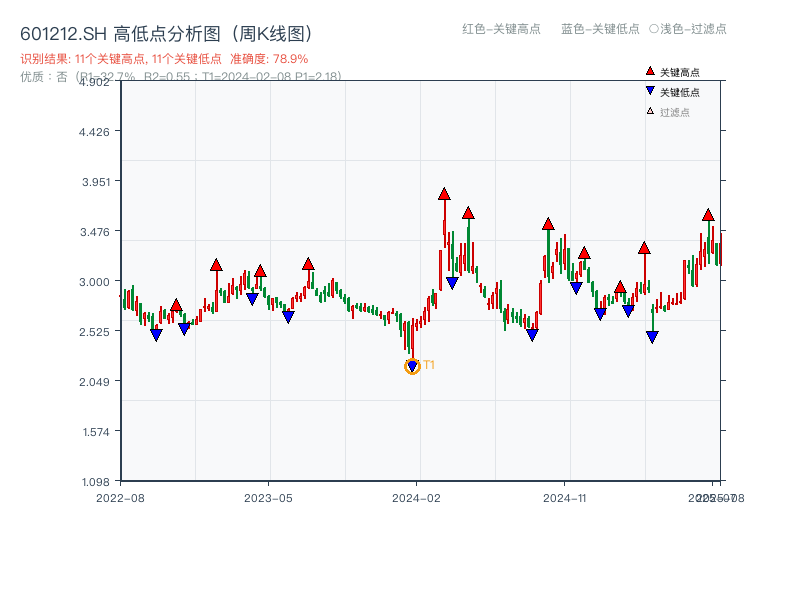Click the red 识别结果 summary line
Screen dimensions: 800x600
[x=164, y=59]
